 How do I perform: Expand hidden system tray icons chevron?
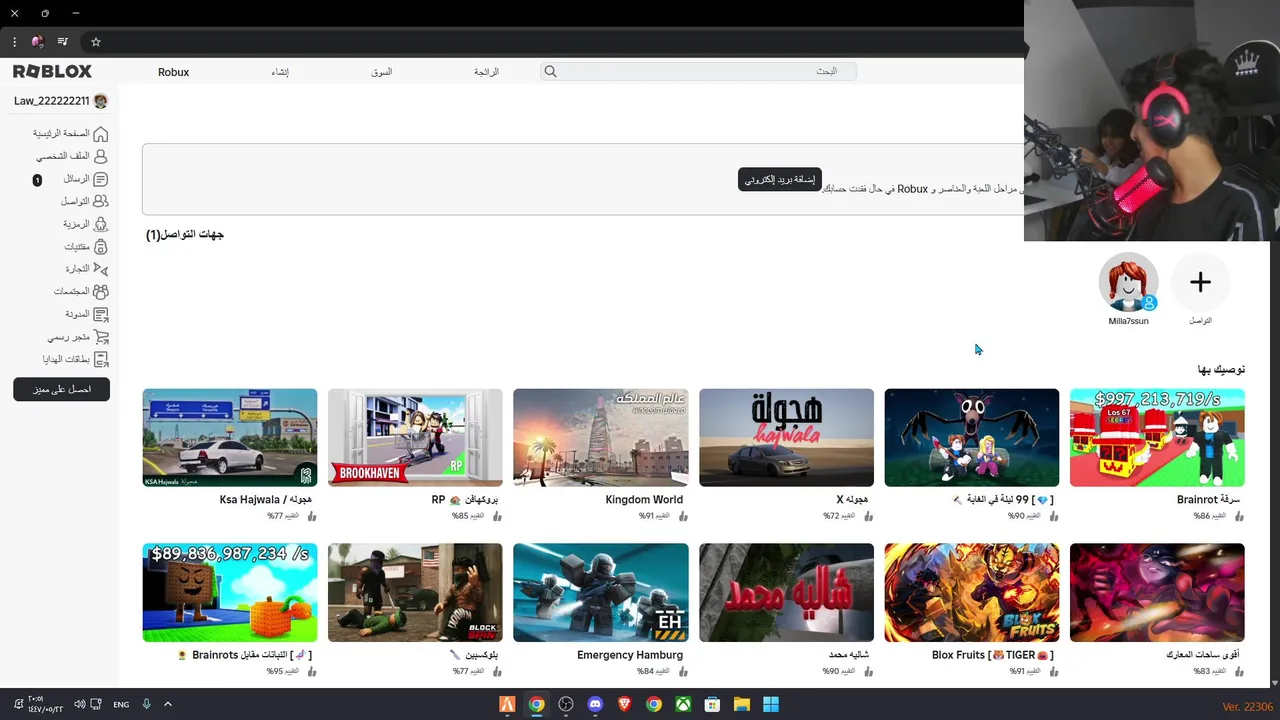pos(168,704)
